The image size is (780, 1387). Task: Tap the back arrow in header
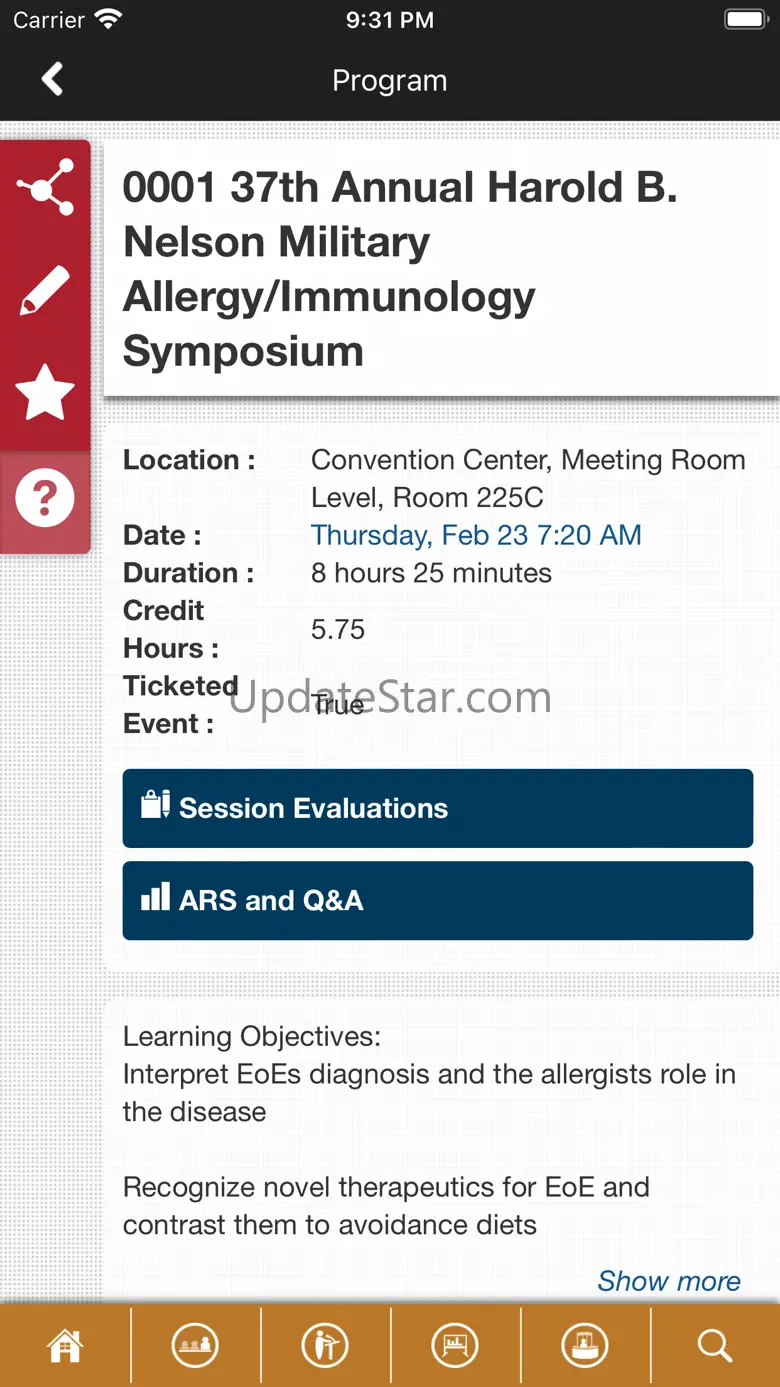pos(52,79)
